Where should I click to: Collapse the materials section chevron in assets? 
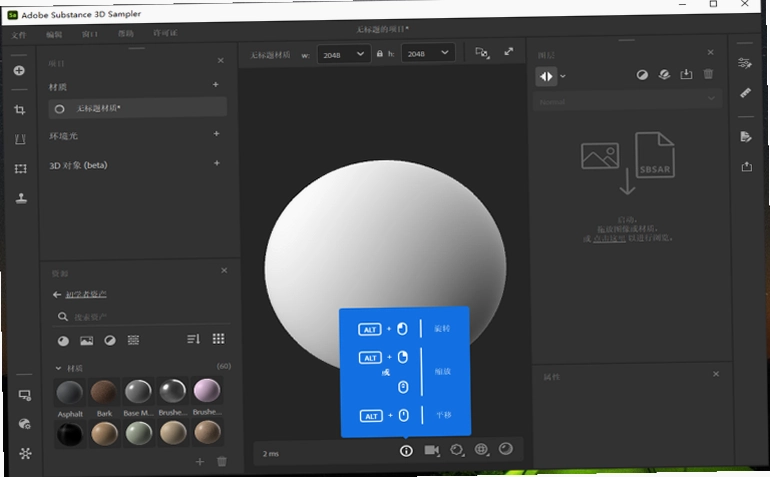coord(58,368)
